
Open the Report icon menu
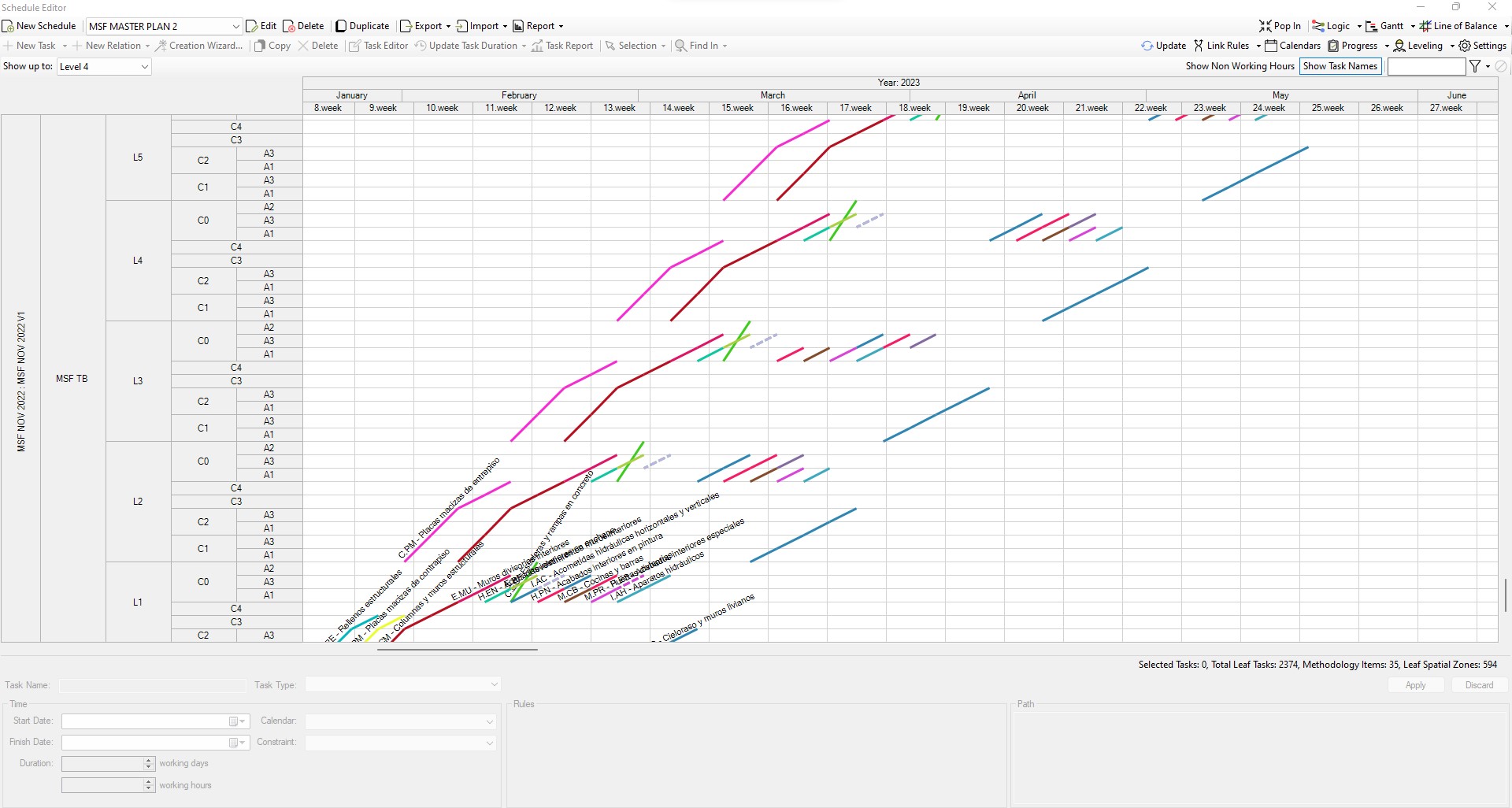tap(518, 26)
